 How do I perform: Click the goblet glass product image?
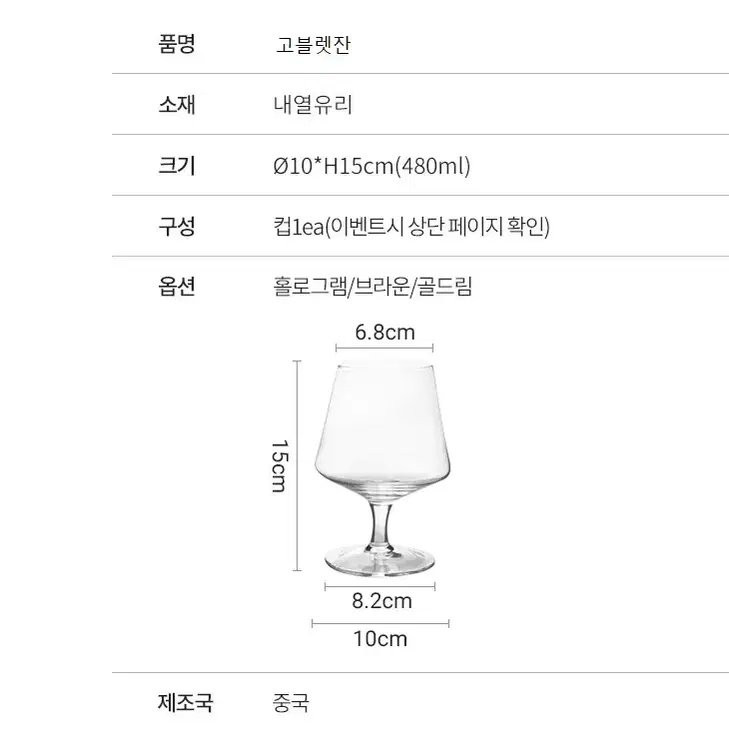coord(383,468)
